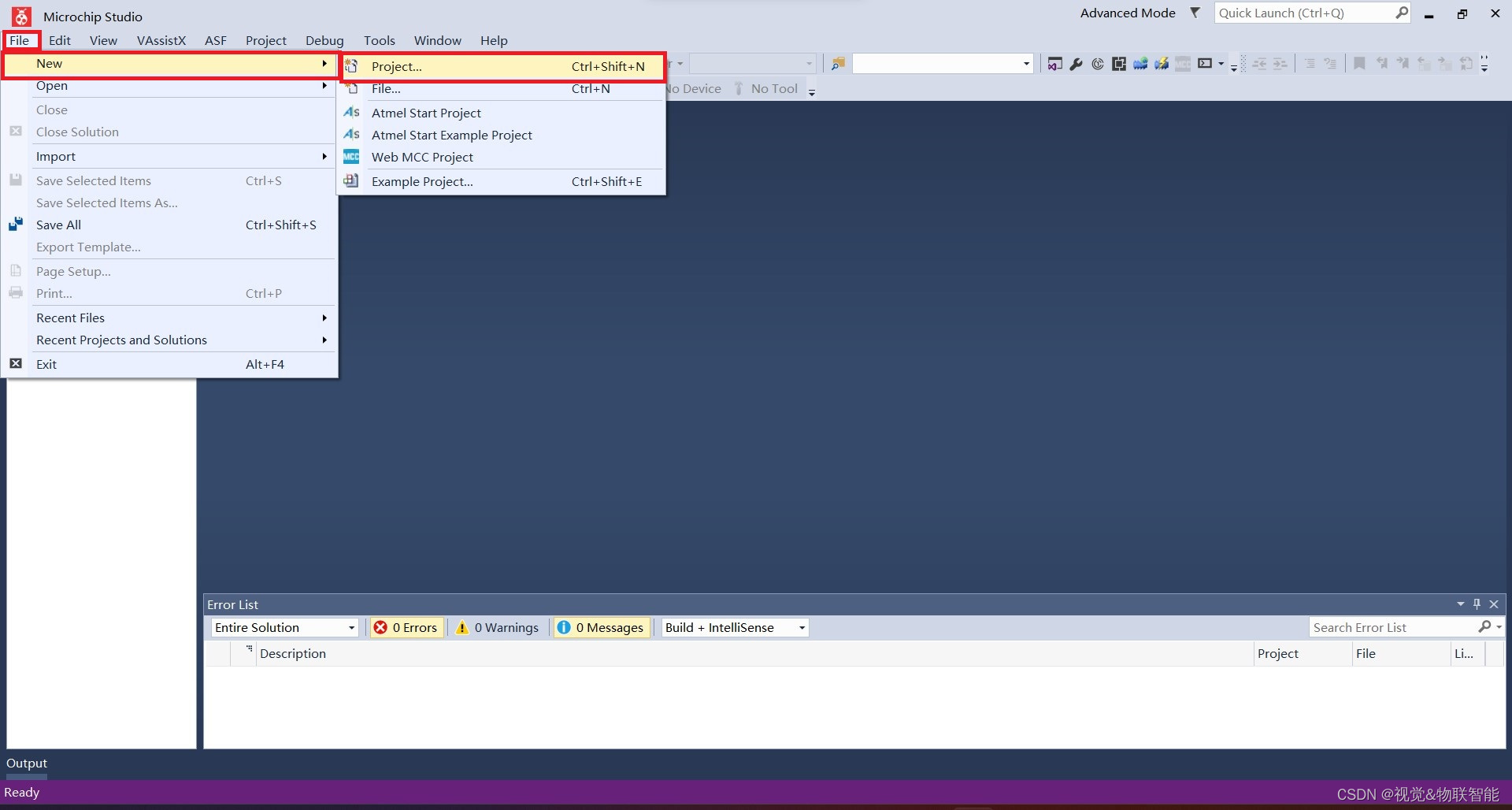Pin the Error List panel
This screenshot has height=810, width=1512.
point(1477,604)
